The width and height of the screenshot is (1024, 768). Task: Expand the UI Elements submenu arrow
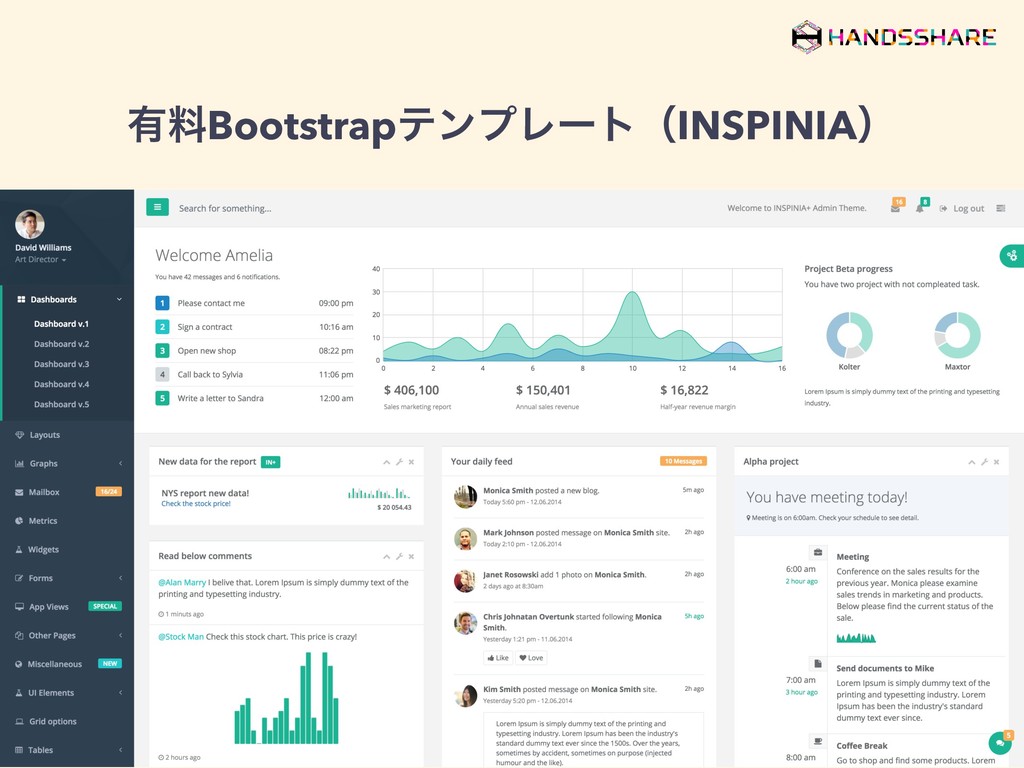[x=120, y=693]
